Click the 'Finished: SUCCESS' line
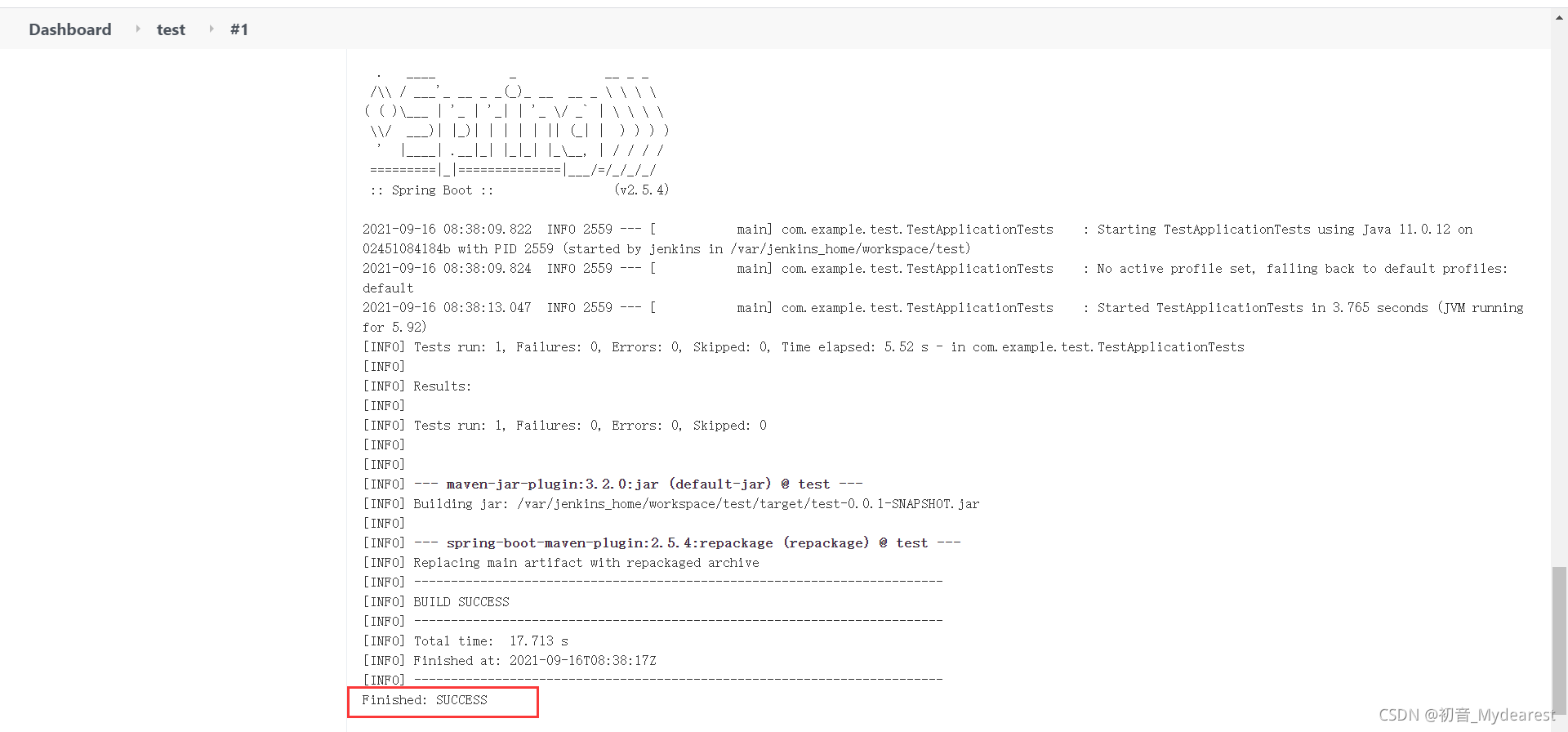Viewport: 1568px width, 732px height. coord(425,700)
